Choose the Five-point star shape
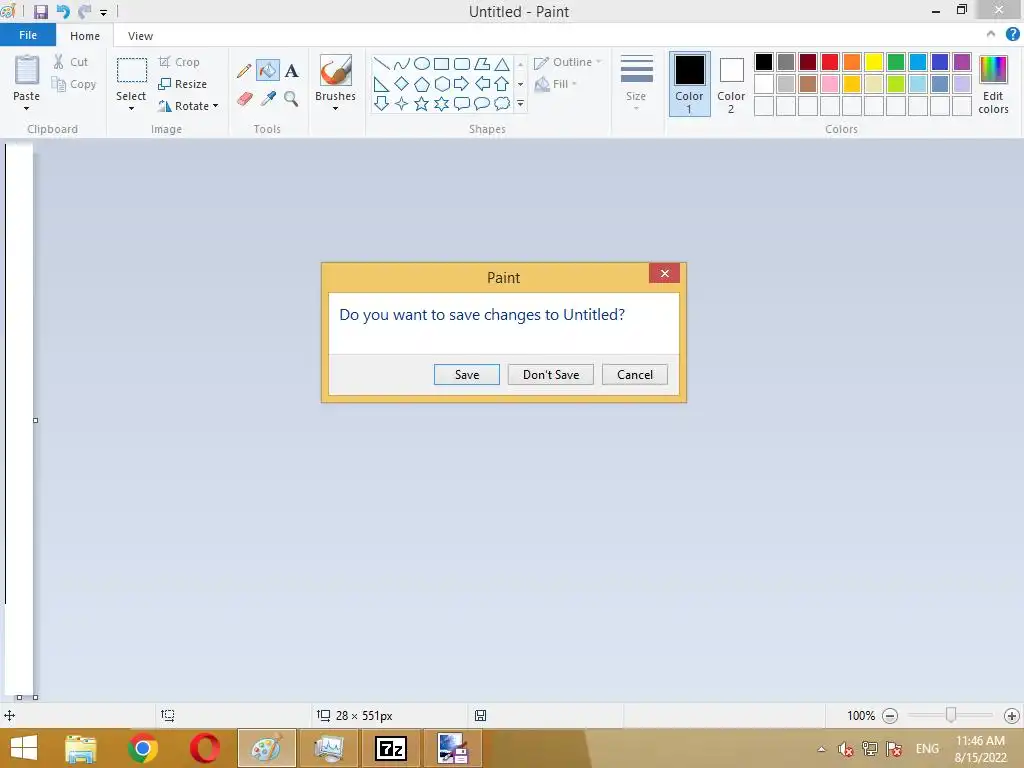Screen dimensions: 1024x768 422,103
